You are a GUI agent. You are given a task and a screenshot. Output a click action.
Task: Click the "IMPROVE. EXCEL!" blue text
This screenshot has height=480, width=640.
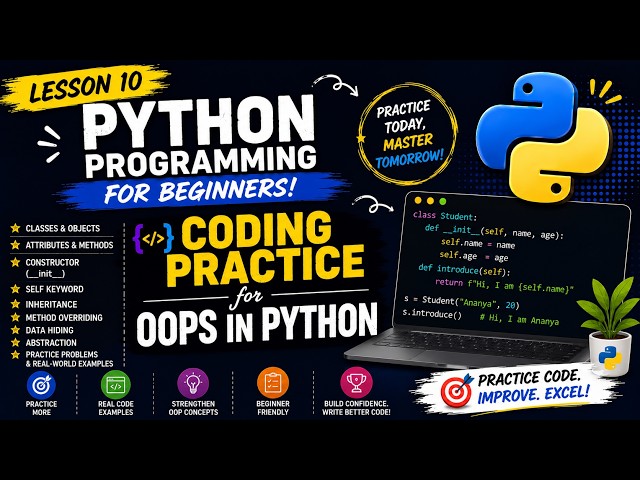coord(534,396)
